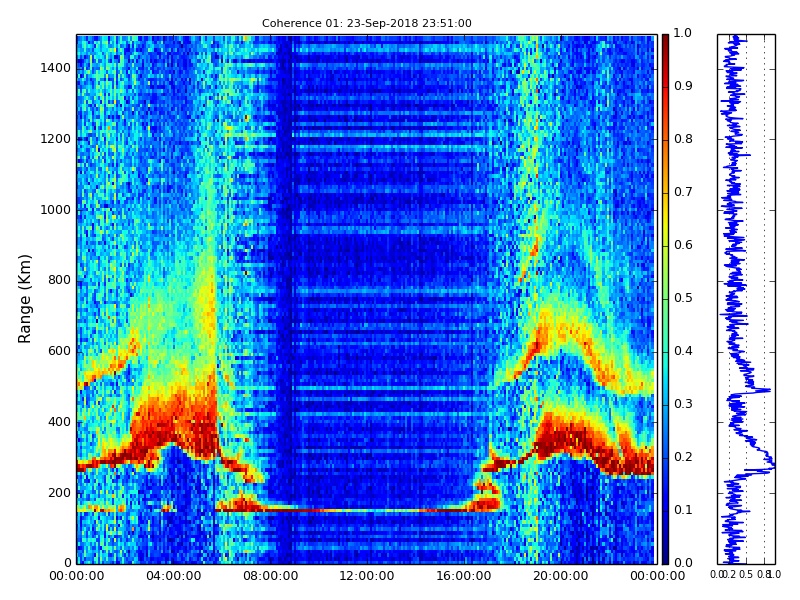This screenshot has width=800, height=600.
Task: Click the 04:00:00 time axis label
Action: 173,576
